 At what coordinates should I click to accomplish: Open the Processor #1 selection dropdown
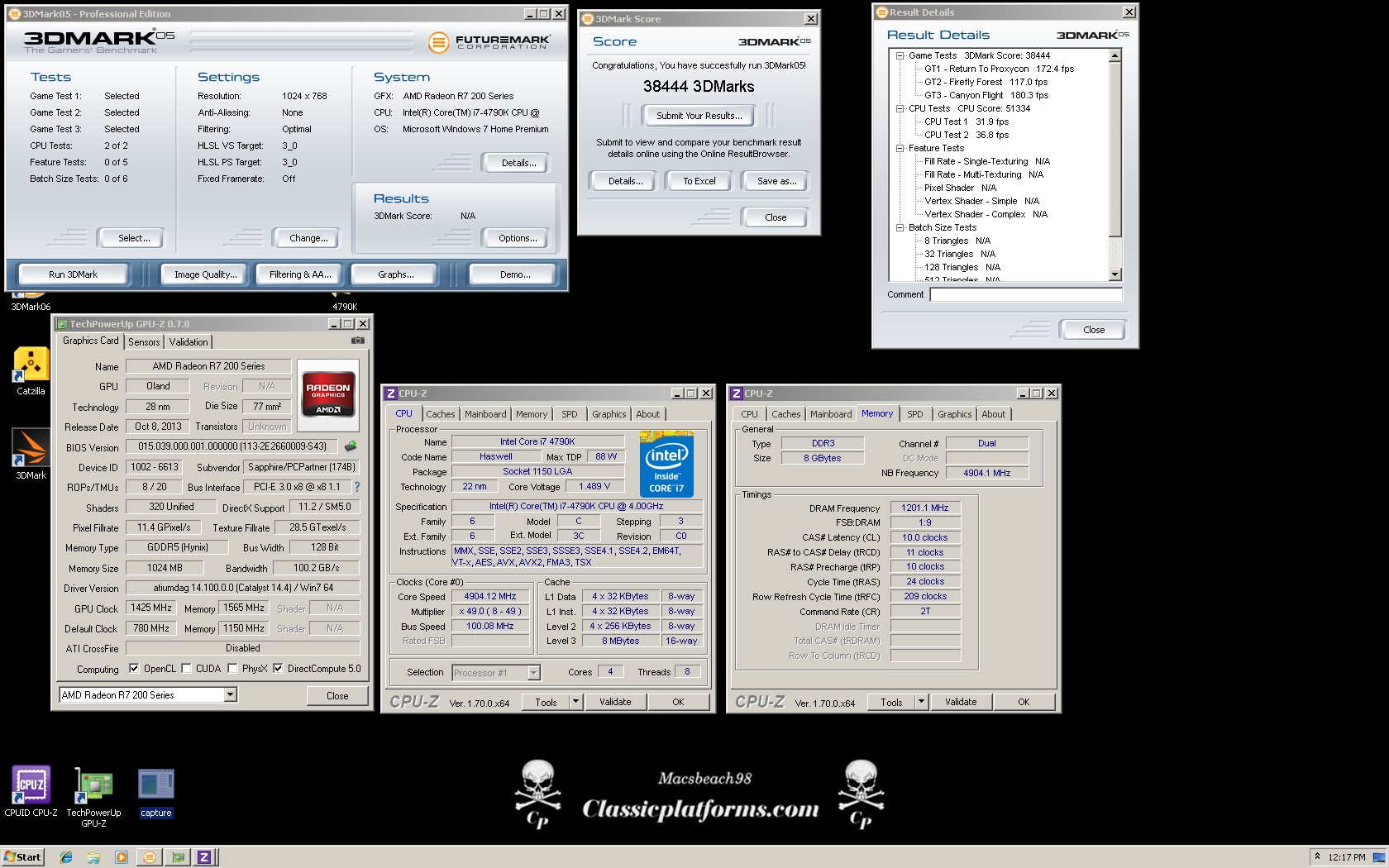point(533,673)
